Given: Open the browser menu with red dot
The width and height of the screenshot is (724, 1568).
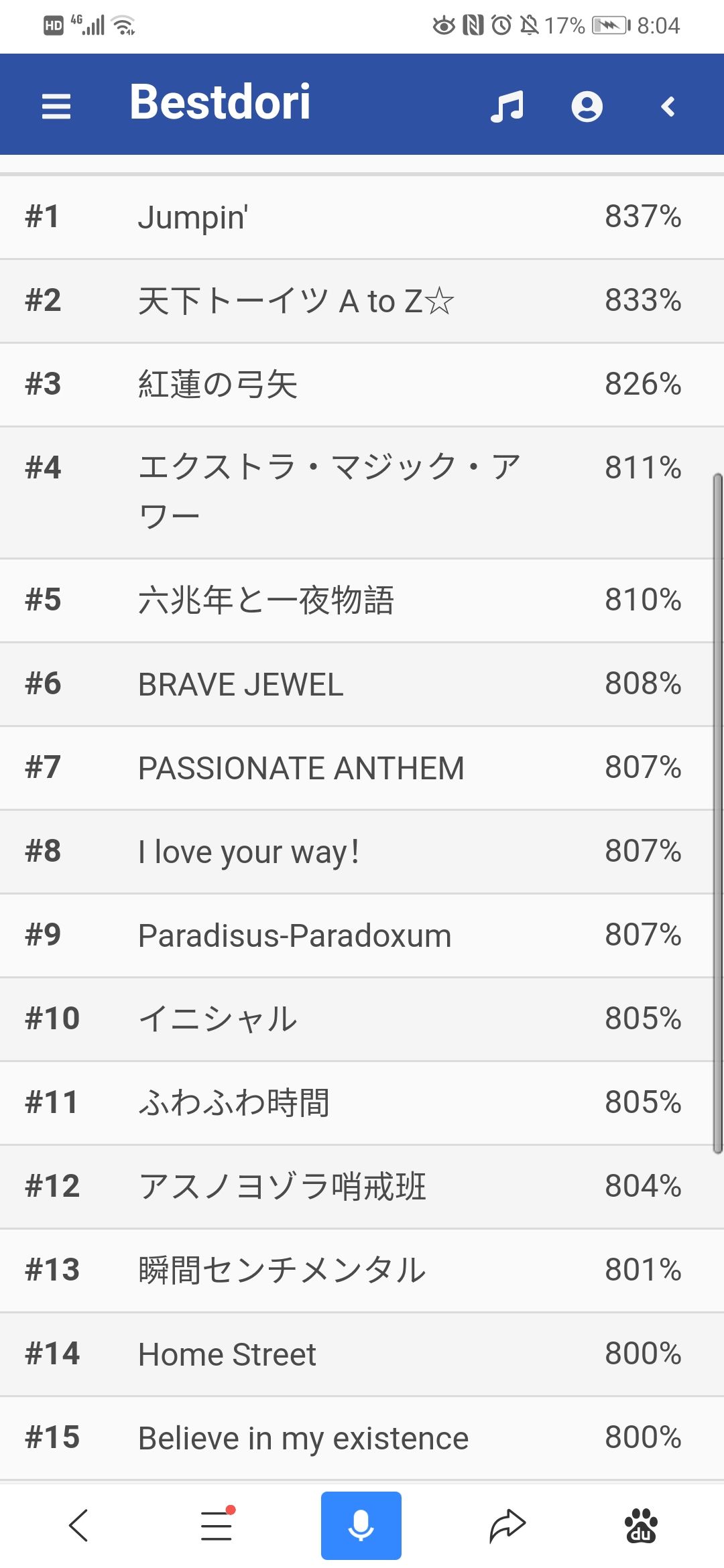Looking at the screenshot, I should [x=217, y=1524].
